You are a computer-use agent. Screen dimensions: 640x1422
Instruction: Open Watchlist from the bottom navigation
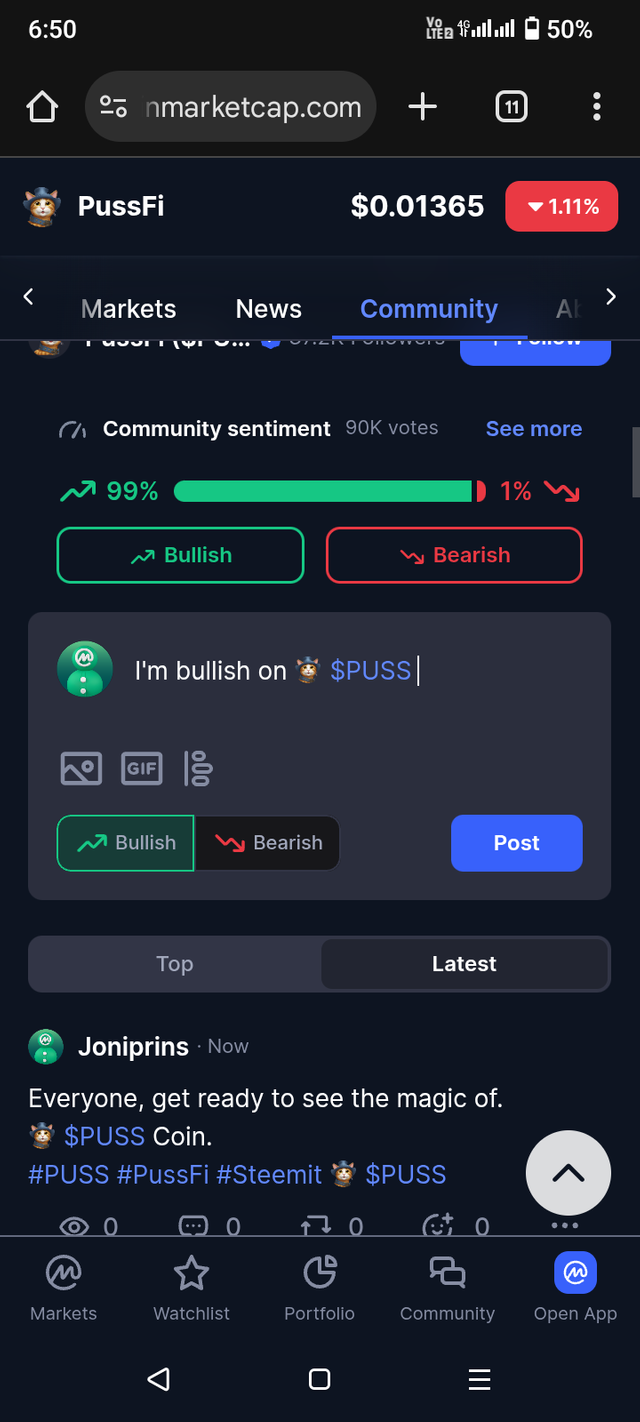pyautogui.click(x=191, y=1289)
